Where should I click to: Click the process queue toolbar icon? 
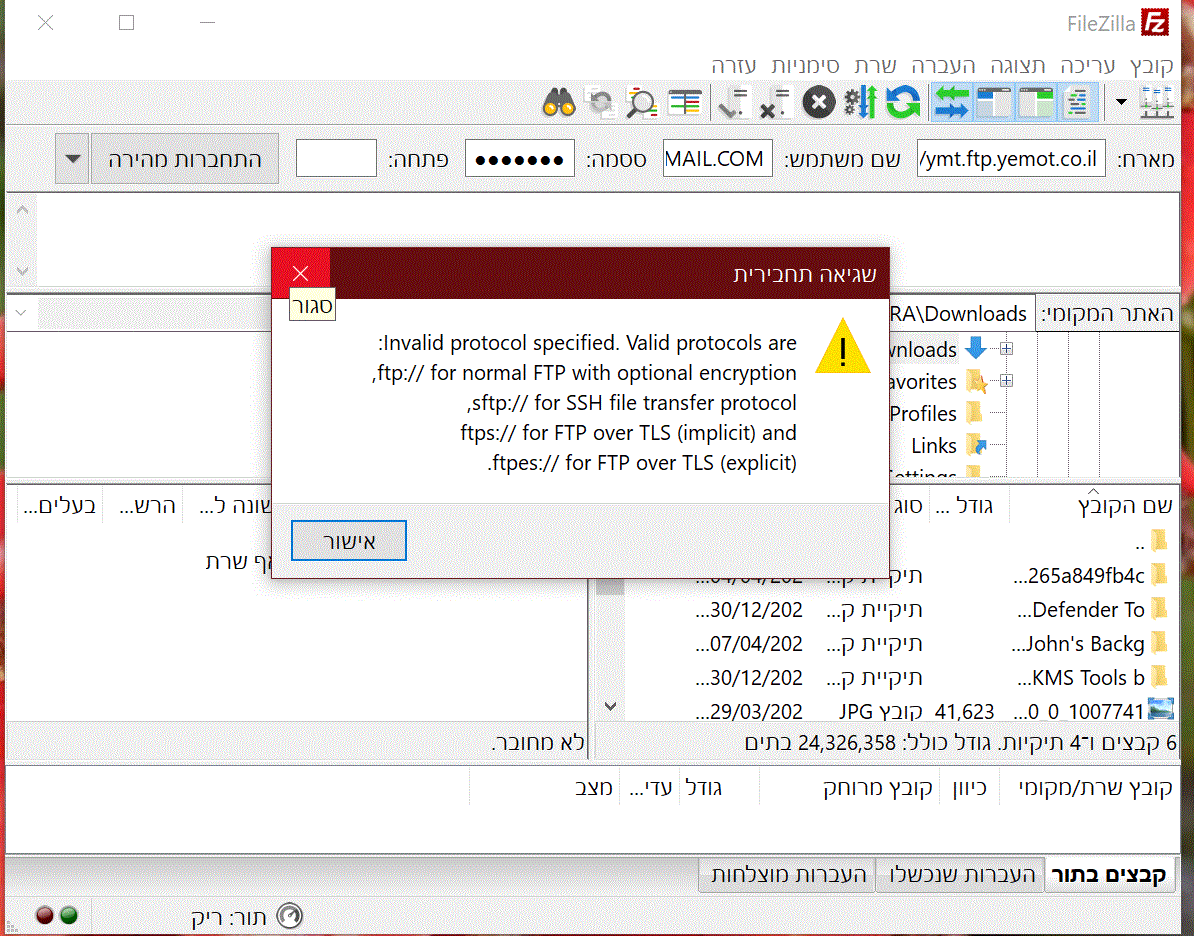860,102
